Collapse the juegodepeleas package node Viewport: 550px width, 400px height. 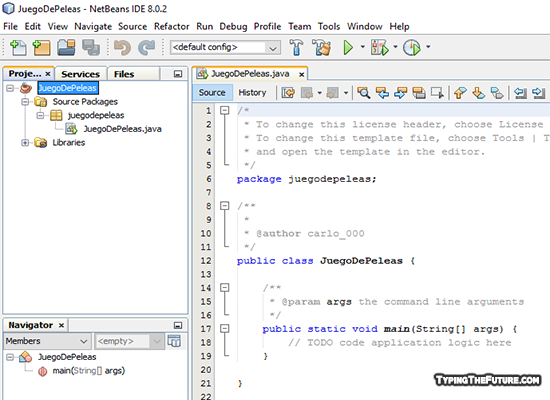(40, 115)
